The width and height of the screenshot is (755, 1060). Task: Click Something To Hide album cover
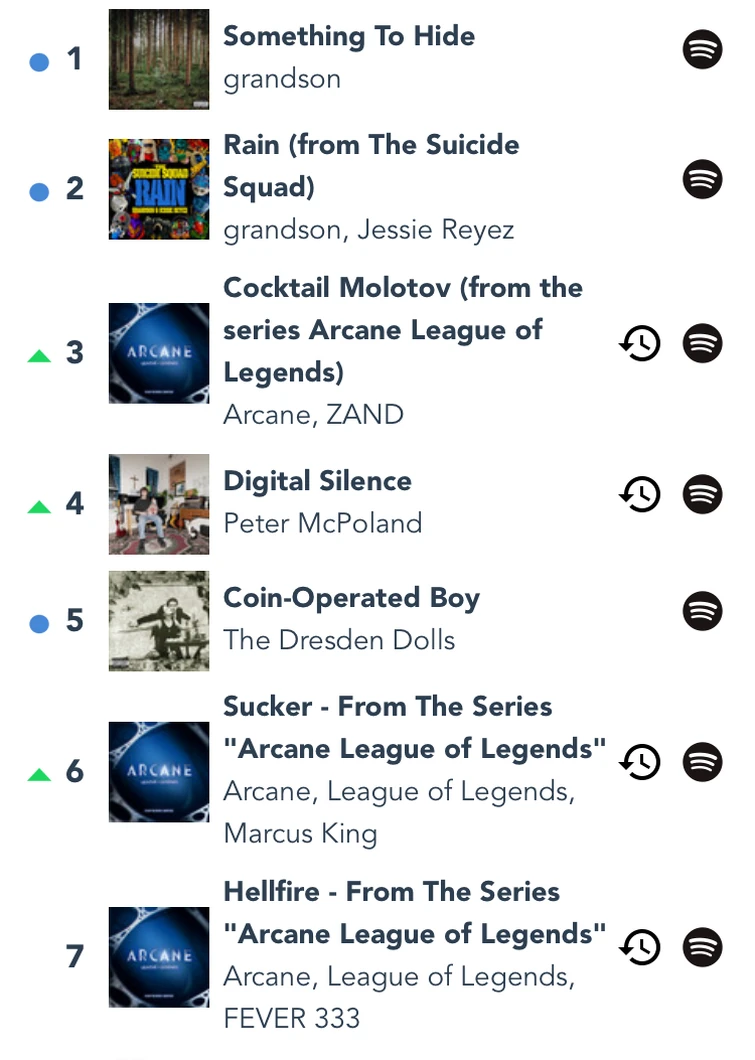tap(159, 59)
